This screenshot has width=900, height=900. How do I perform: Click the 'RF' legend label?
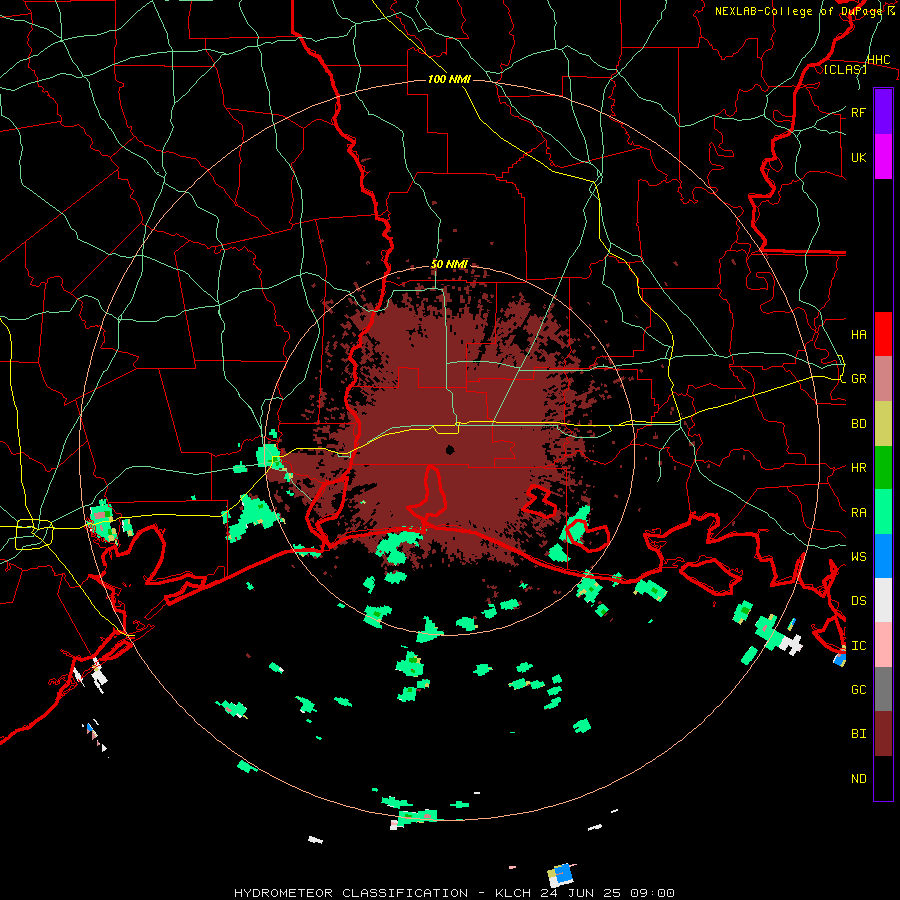point(858,112)
